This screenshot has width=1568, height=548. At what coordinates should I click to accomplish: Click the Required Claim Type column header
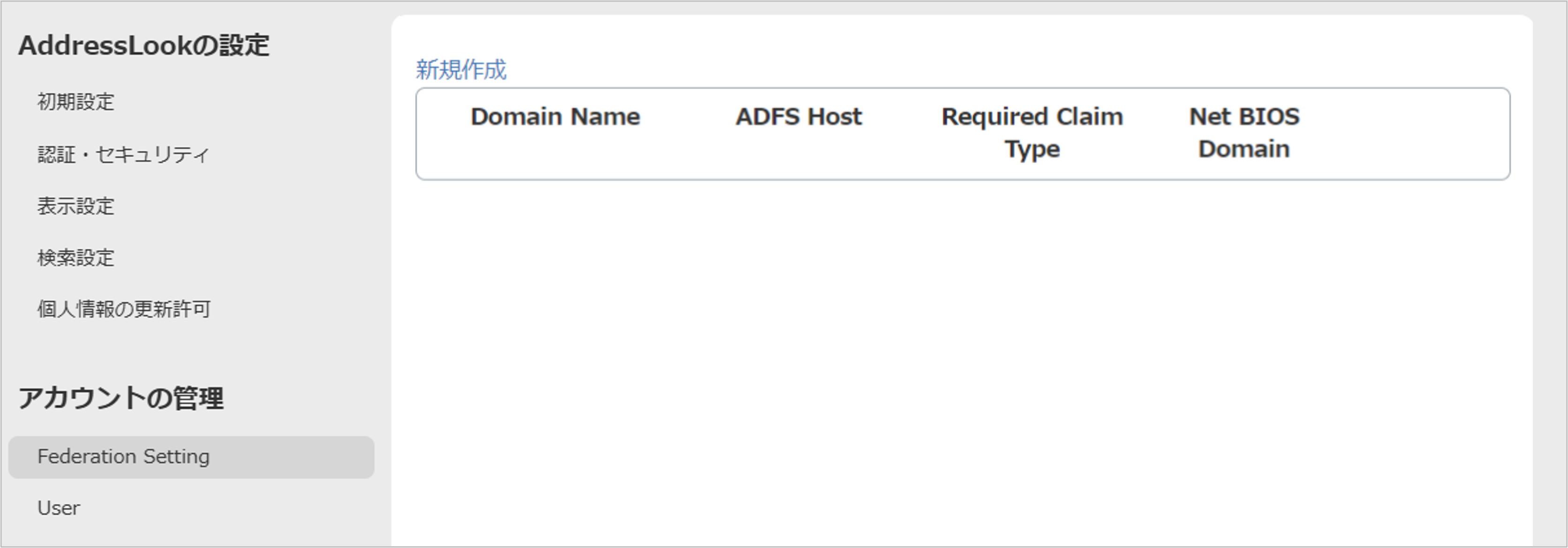1032,133
